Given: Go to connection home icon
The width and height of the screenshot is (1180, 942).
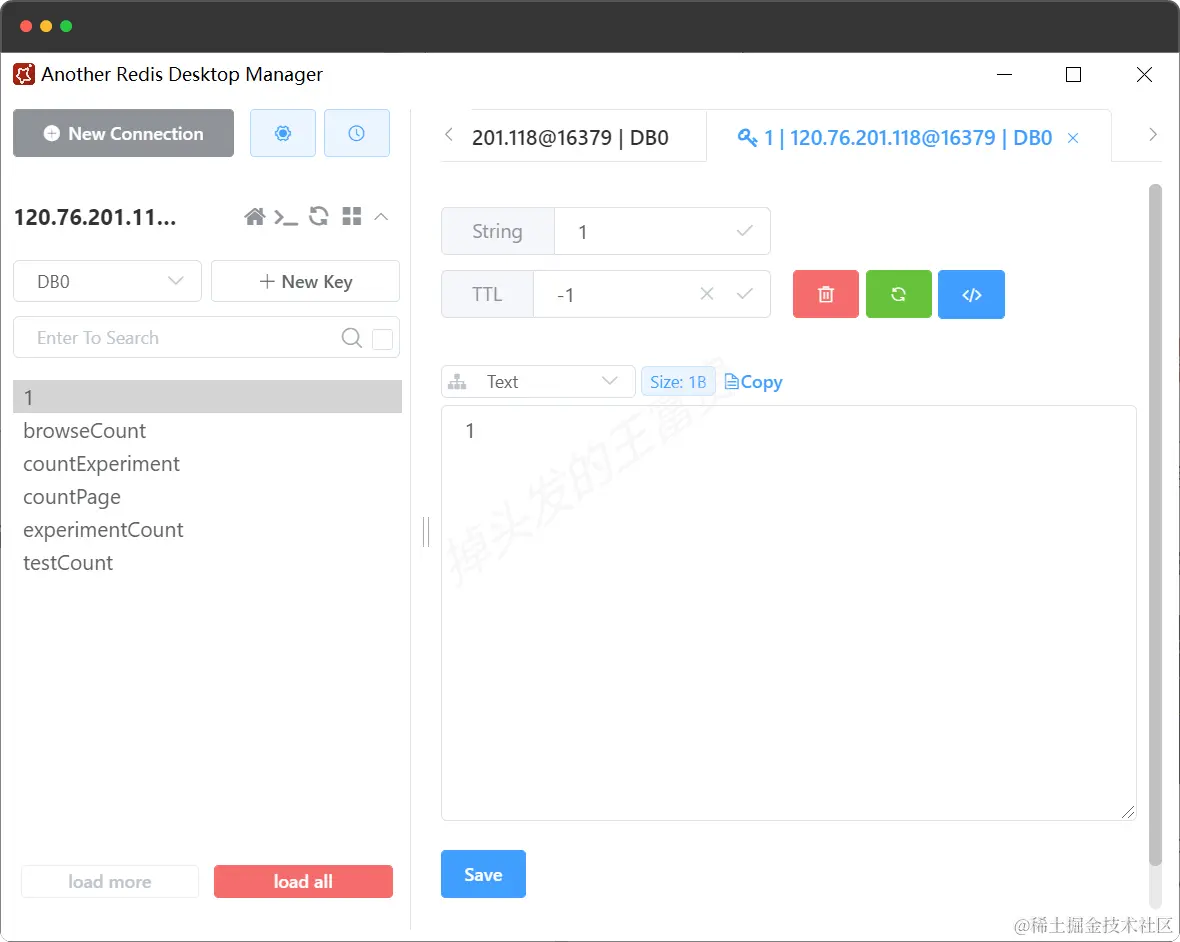Looking at the screenshot, I should 254,217.
